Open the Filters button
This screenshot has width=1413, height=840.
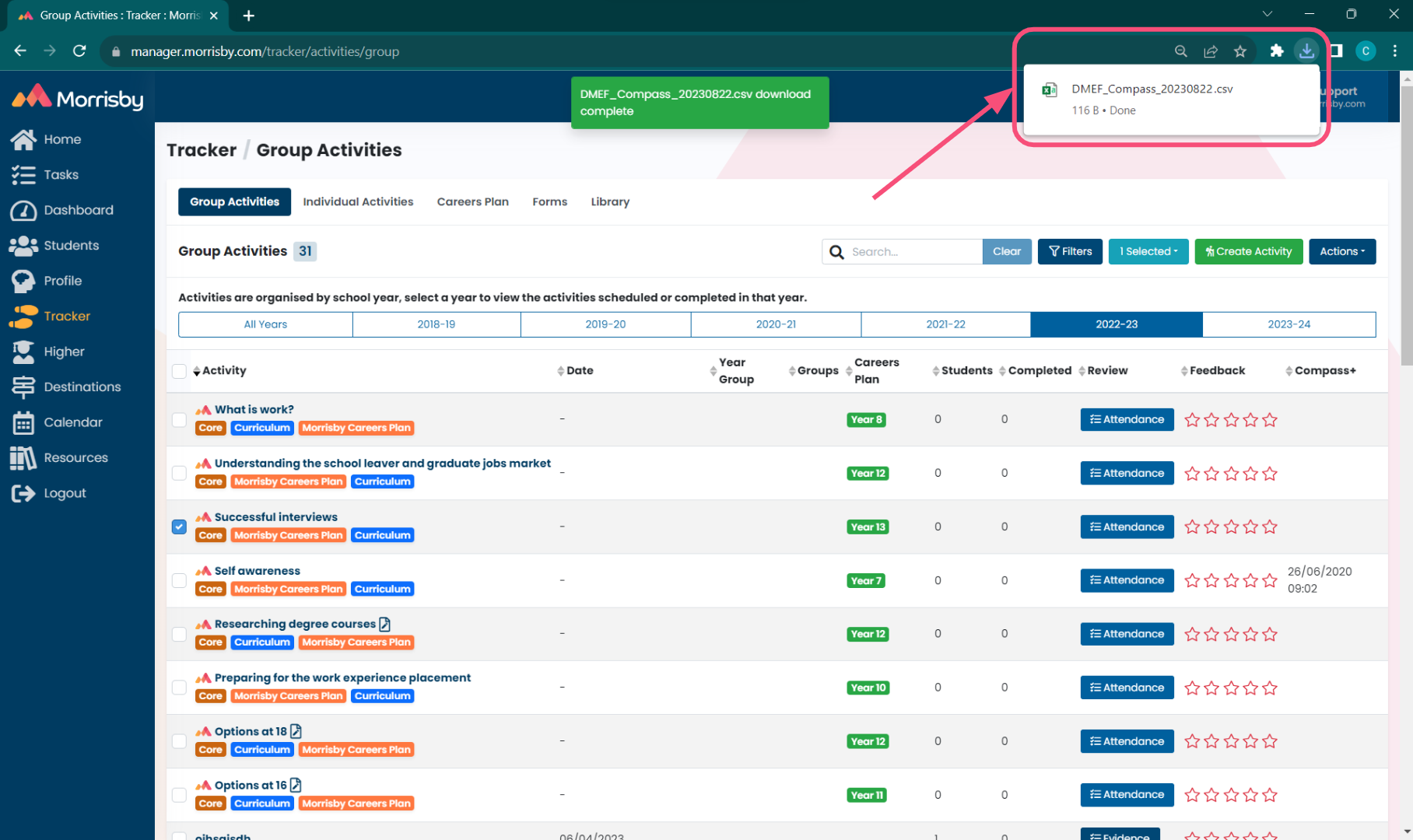(1070, 251)
